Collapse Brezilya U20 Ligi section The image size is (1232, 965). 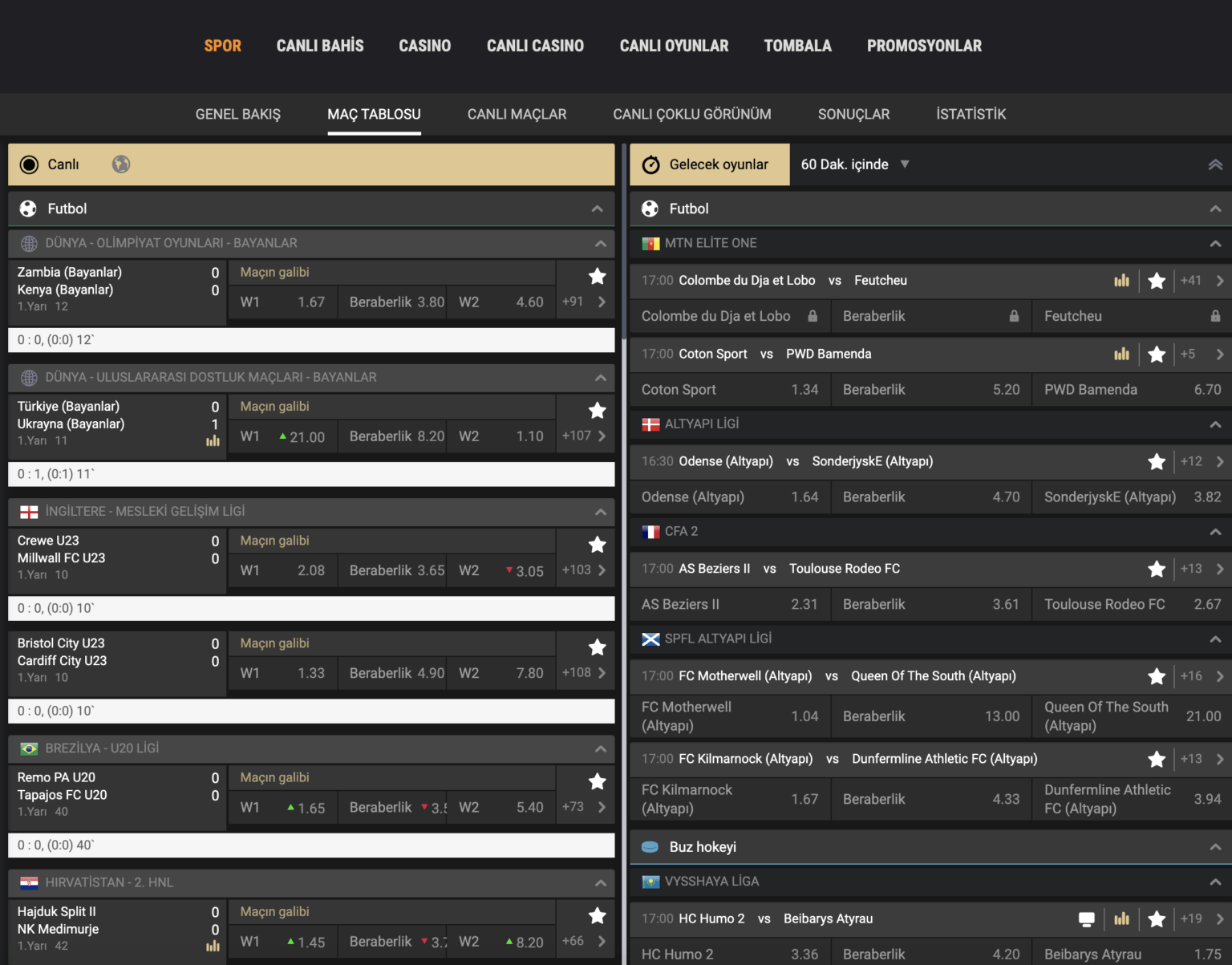click(601, 748)
